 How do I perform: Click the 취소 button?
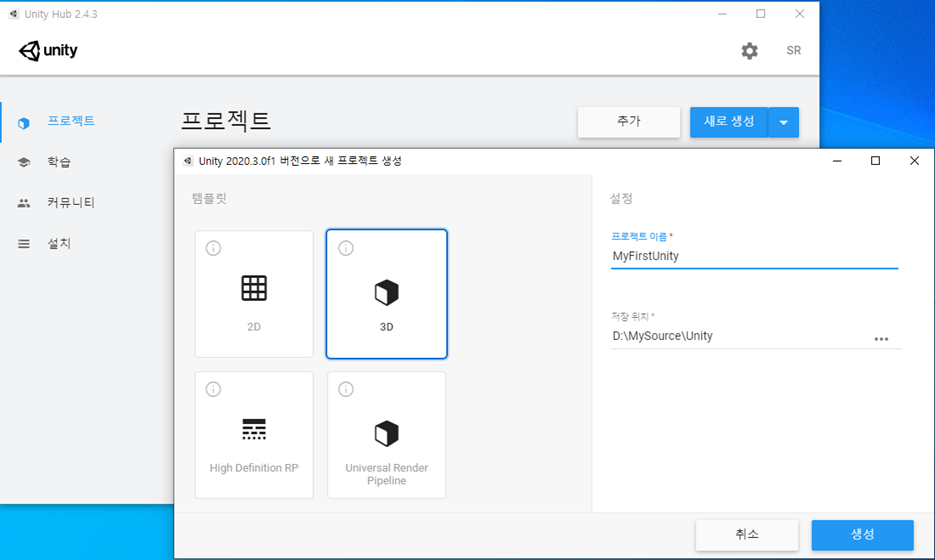pyautogui.click(x=747, y=534)
